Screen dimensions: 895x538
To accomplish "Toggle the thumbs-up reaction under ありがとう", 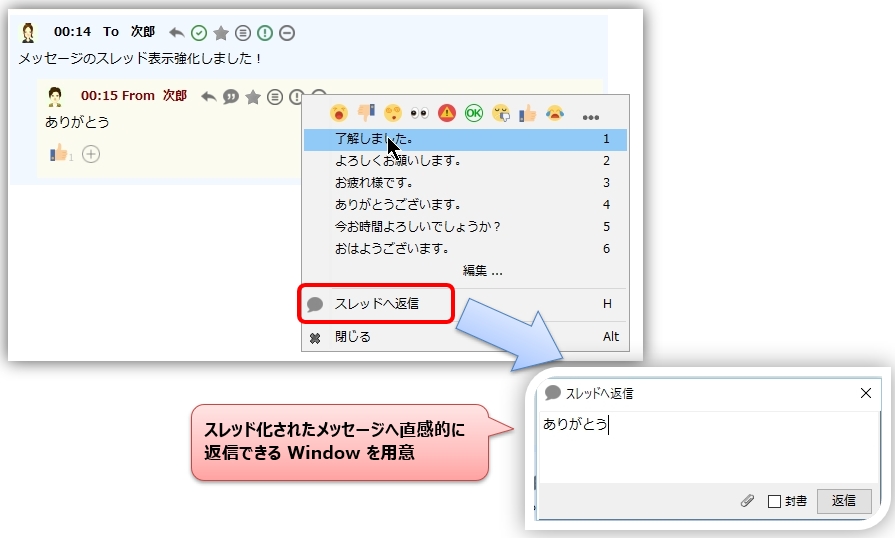I will click(x=59, y=154).
